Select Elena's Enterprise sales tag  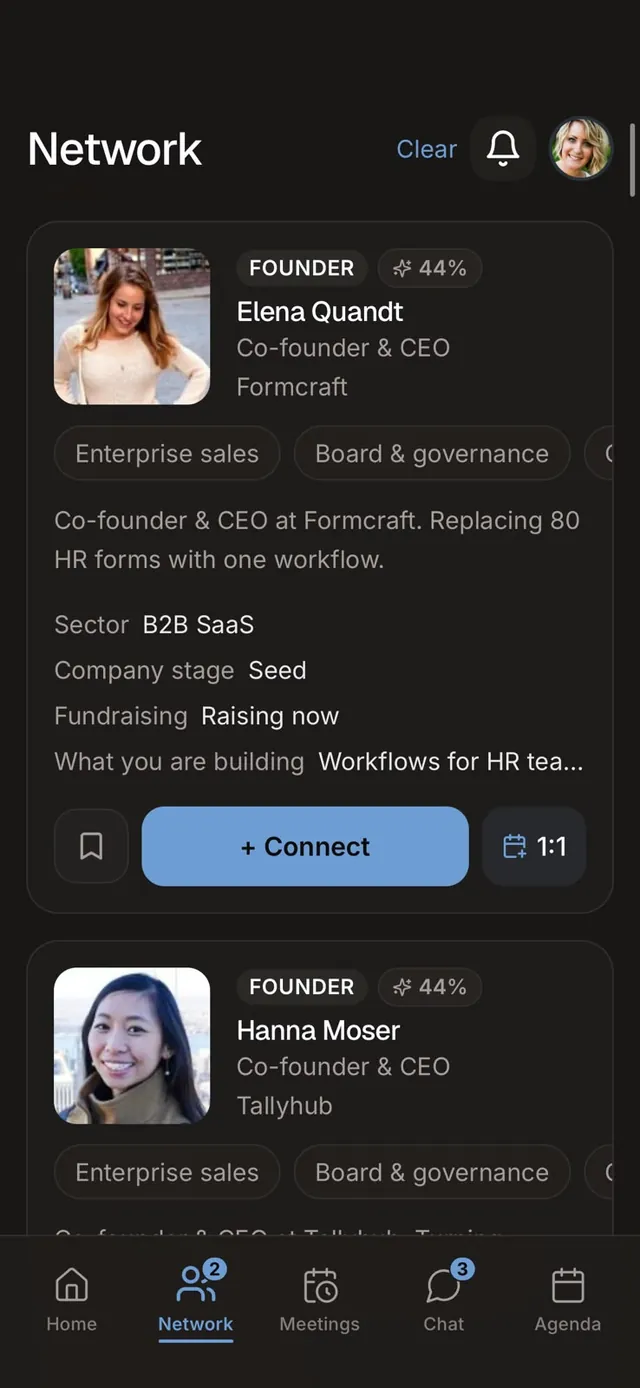pos(167,454)
